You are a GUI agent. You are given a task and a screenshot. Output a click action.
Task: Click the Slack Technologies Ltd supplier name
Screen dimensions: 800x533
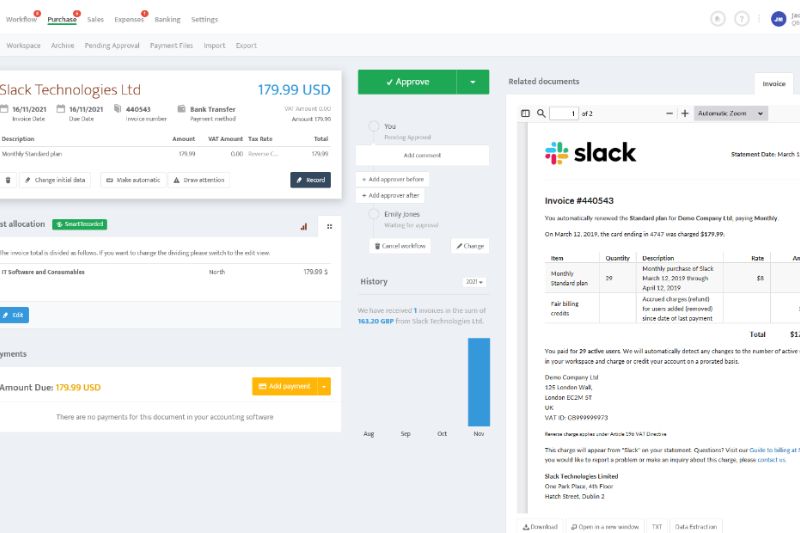[x=70, y=90]
